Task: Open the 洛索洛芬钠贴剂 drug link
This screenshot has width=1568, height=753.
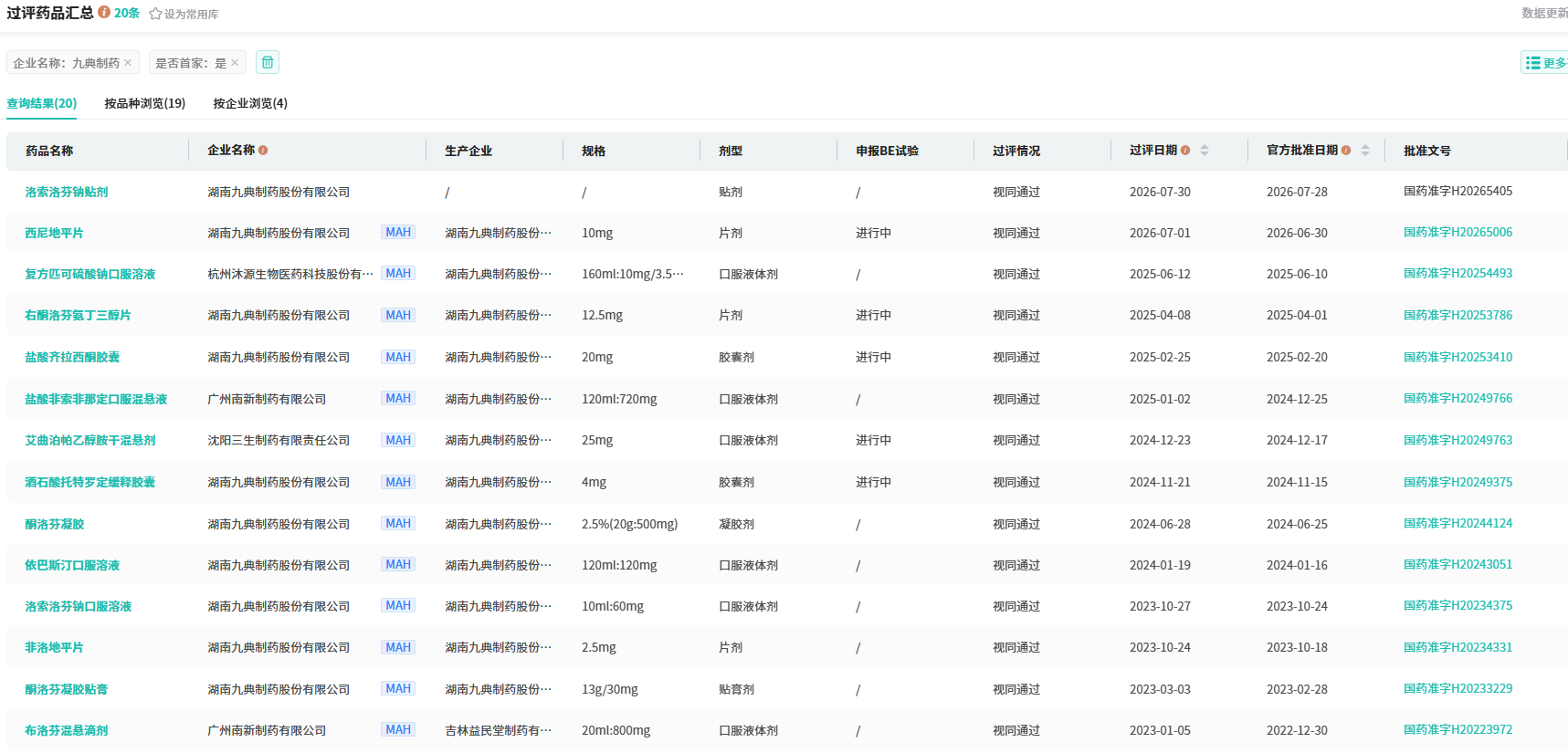Action: click(67, 193)
